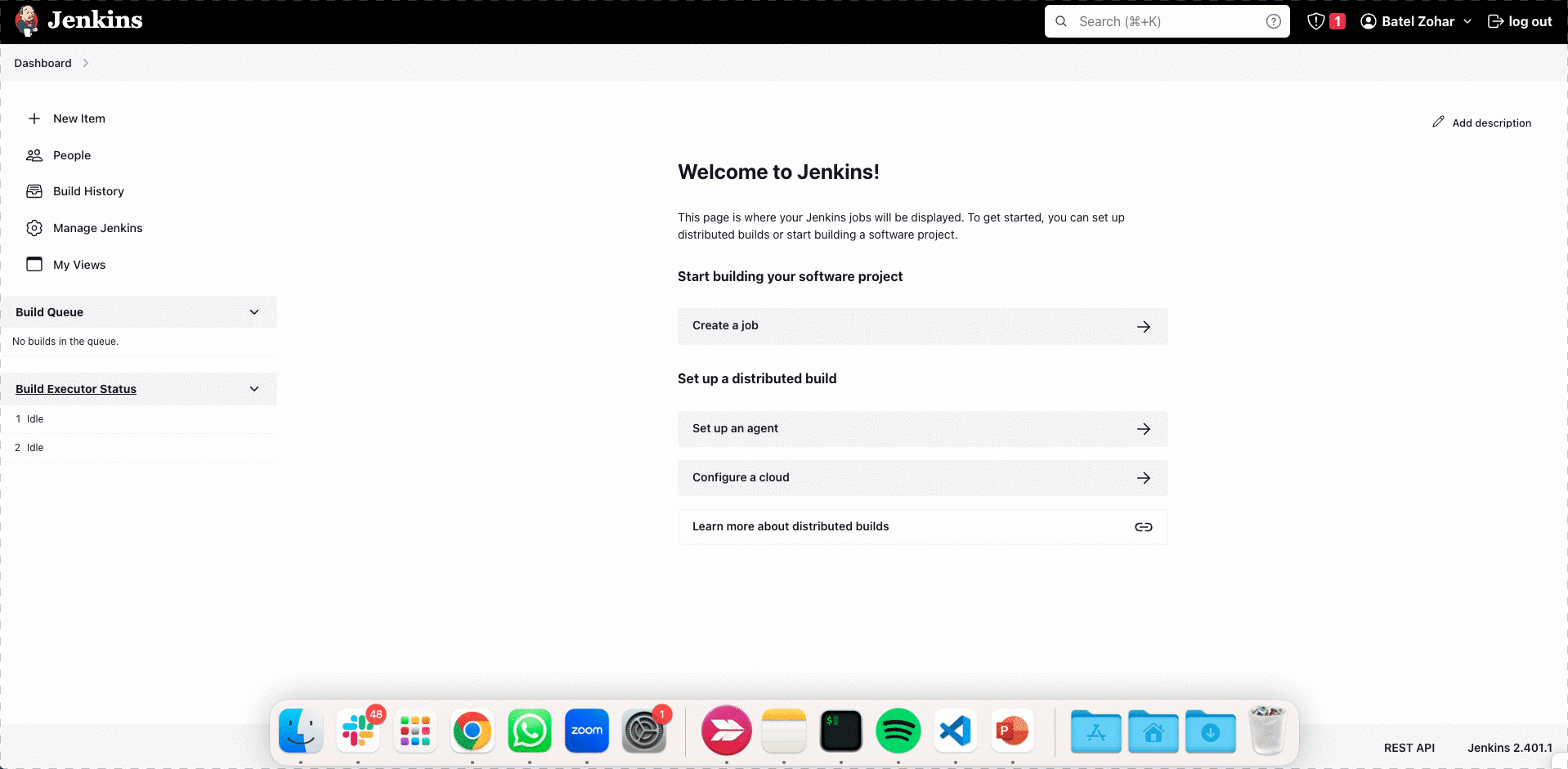This screenshot has height=769, width=1568.
Task: Open the New Item menu entry
Action: [78, 118]
